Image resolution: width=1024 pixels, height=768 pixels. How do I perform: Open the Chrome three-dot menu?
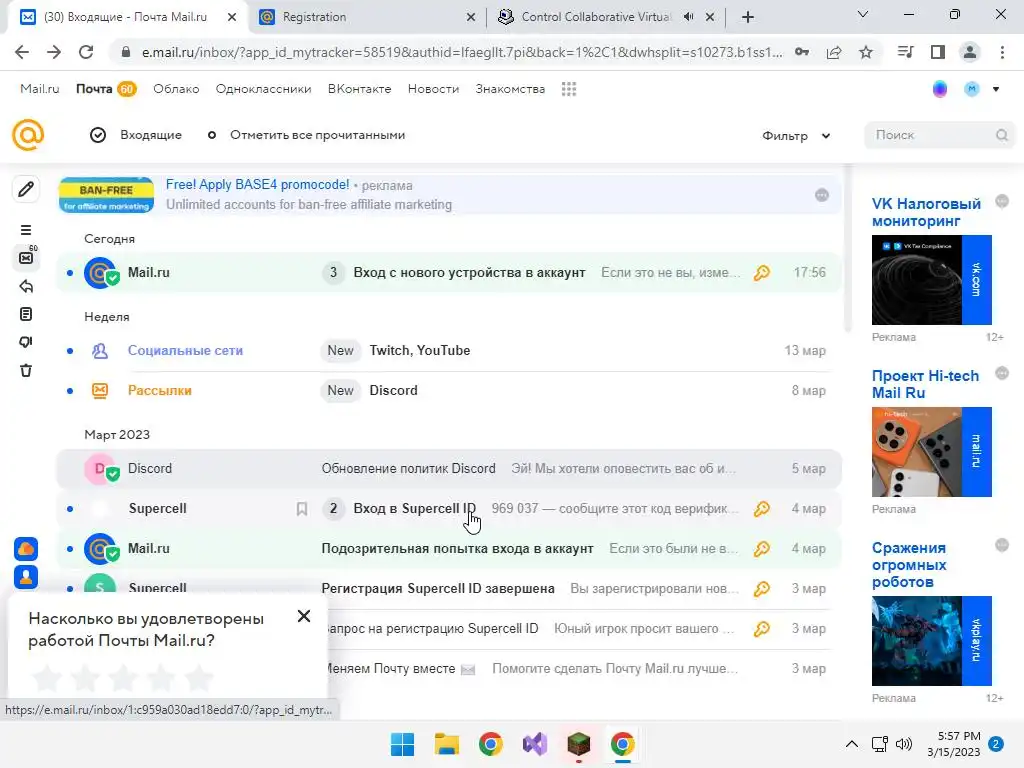1002,52
